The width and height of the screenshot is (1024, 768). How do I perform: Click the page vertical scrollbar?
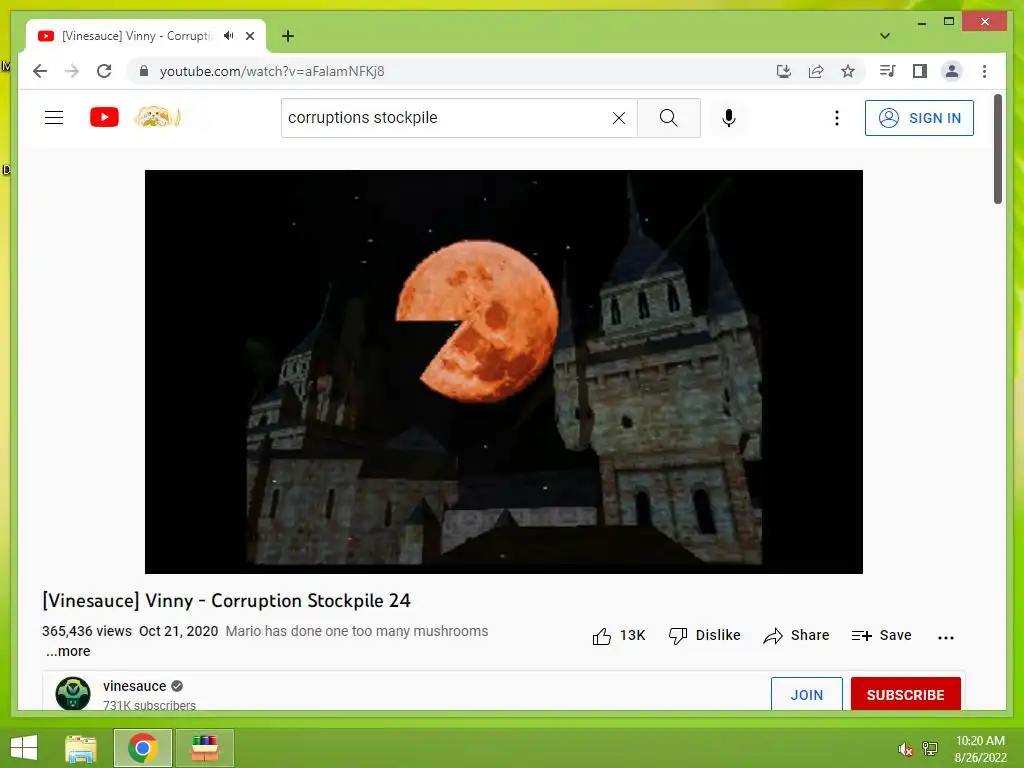(997, 149)
